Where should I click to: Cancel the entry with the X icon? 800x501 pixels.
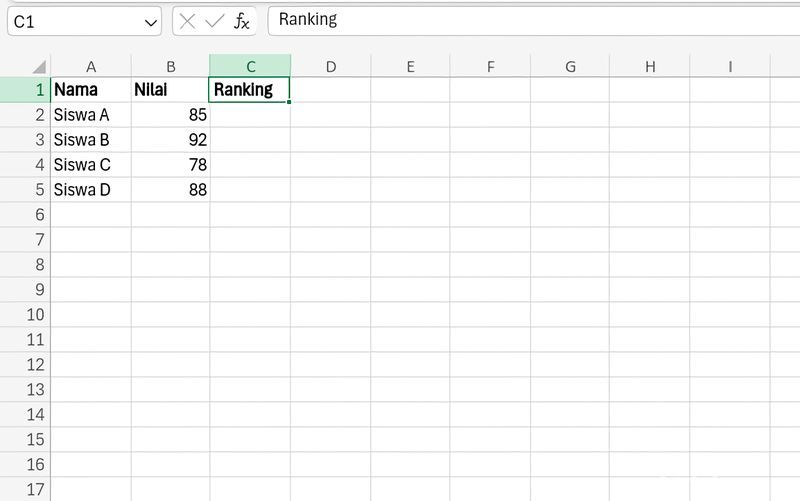click(187, 21)
